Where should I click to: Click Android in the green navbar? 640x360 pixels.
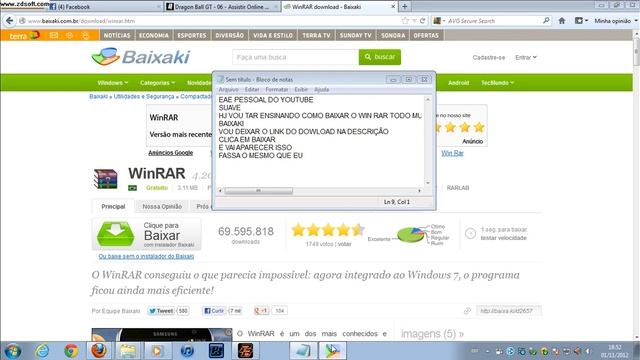458,83
